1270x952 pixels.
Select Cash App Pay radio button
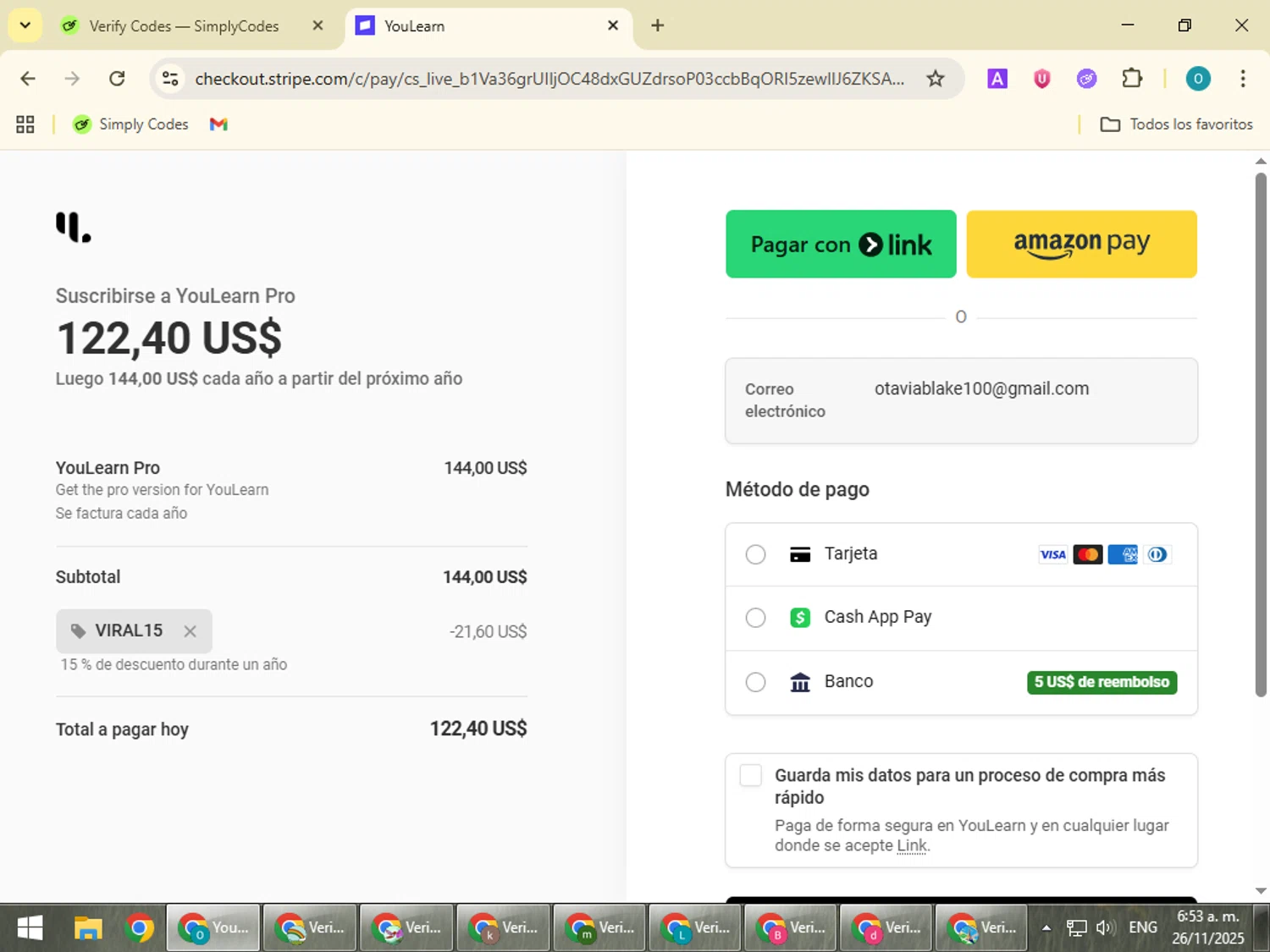755,618
